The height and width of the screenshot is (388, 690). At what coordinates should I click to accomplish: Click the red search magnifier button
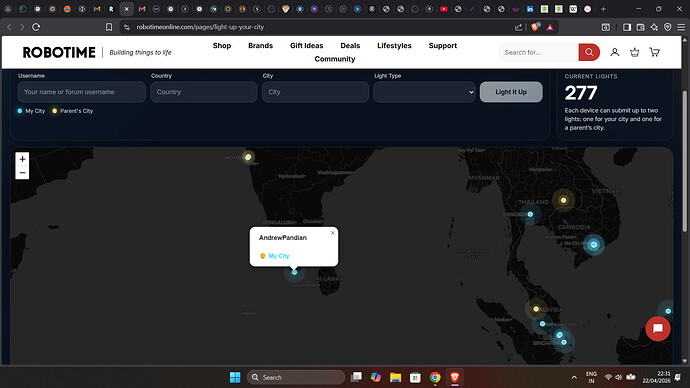(x=589, y=52)
